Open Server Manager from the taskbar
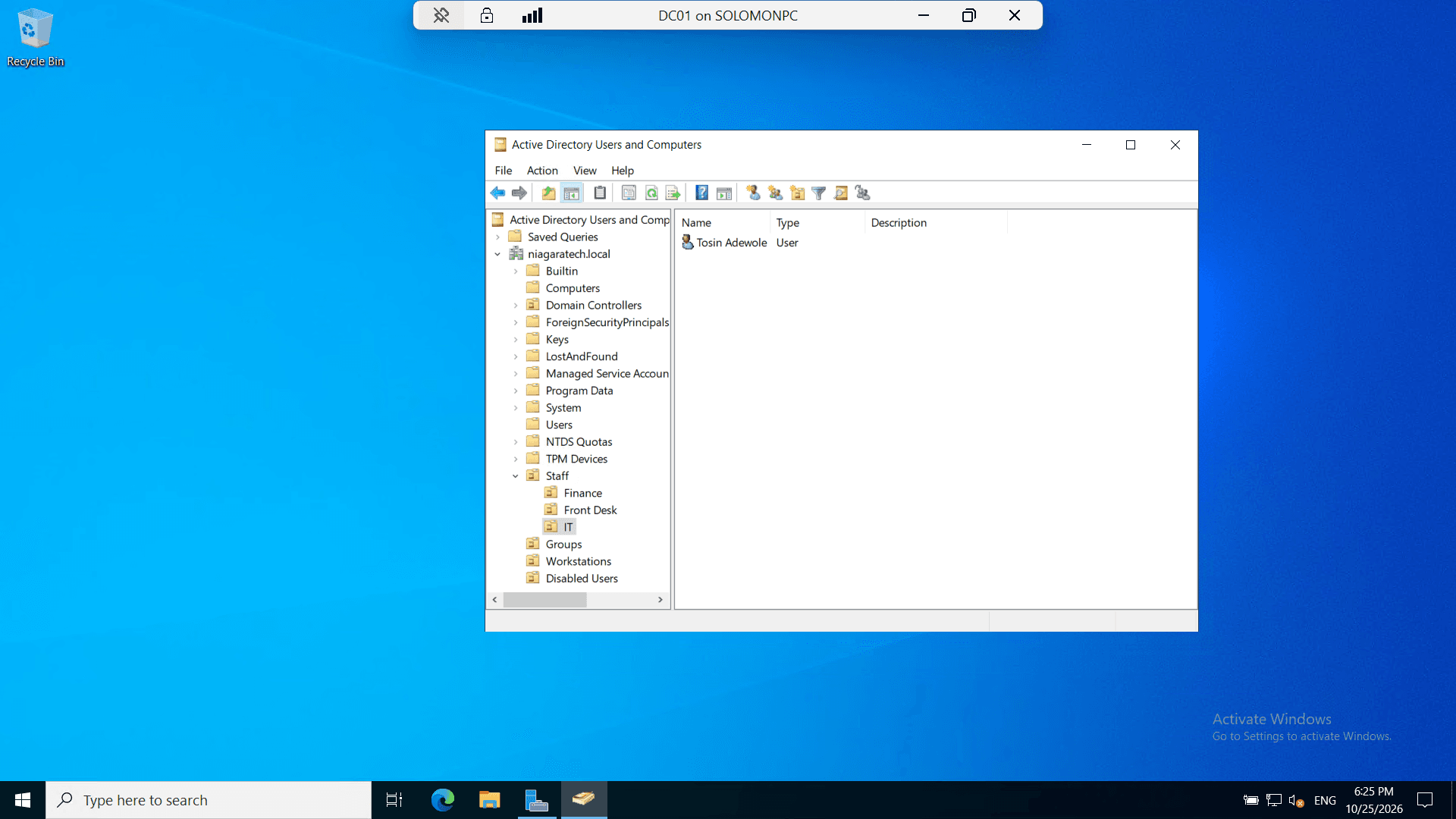1456x819 pixels. point(537,800)
